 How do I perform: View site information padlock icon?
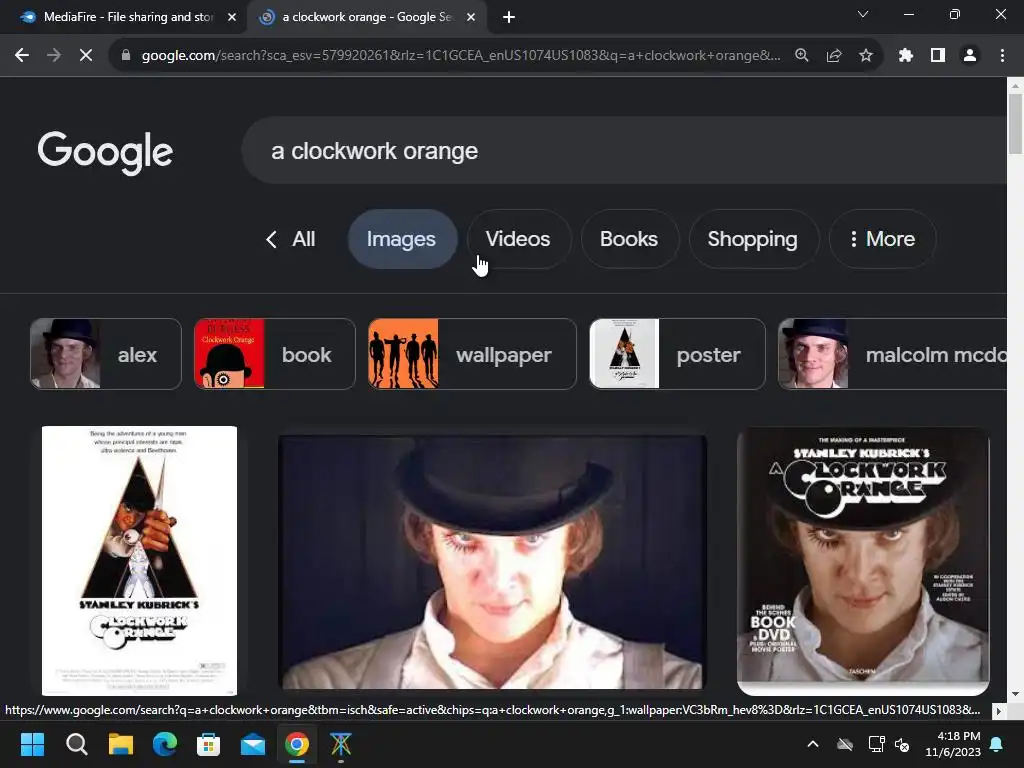126,56
